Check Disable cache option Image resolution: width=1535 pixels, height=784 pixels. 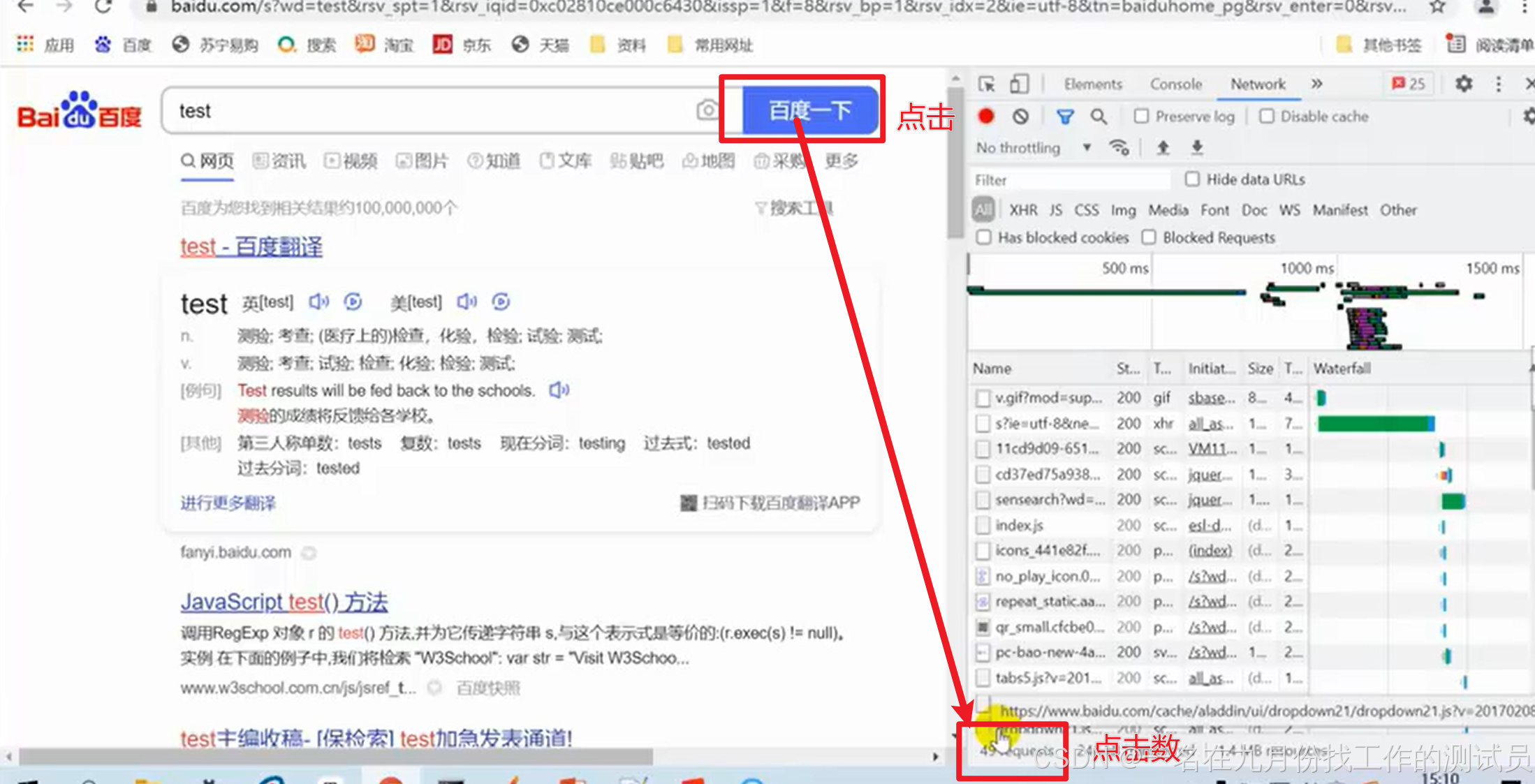[1266, 117]
